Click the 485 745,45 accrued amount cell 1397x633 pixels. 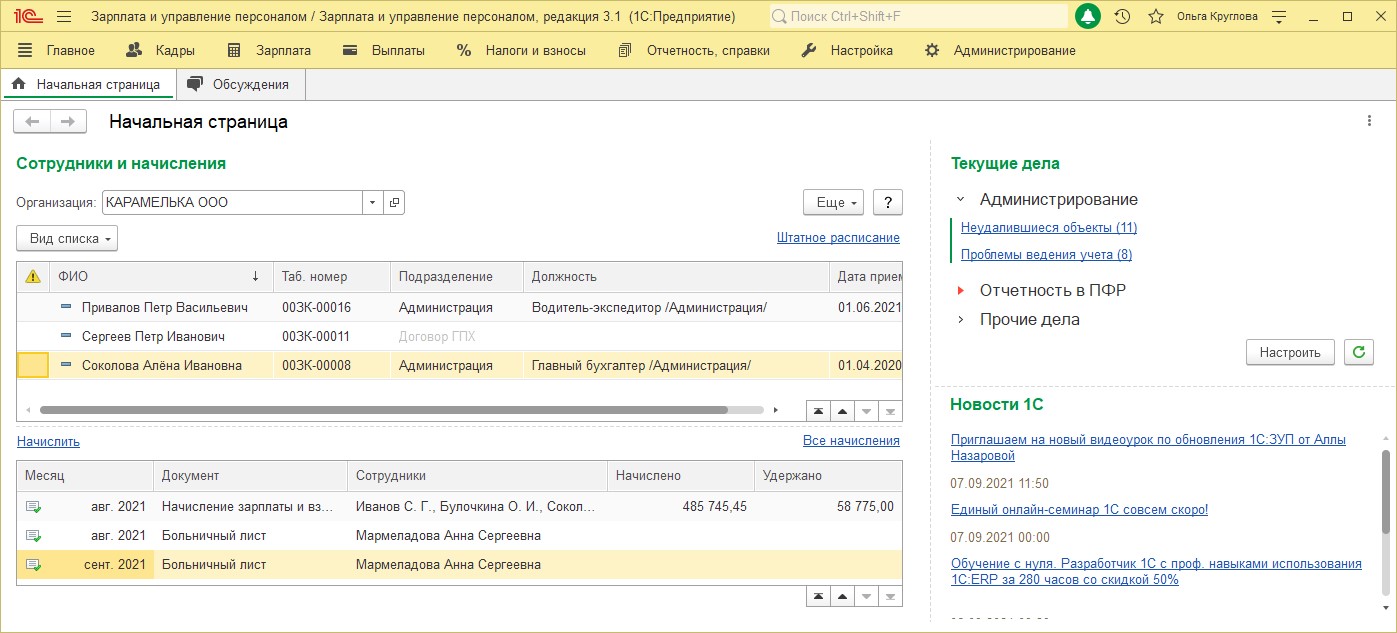coord(680,507)
